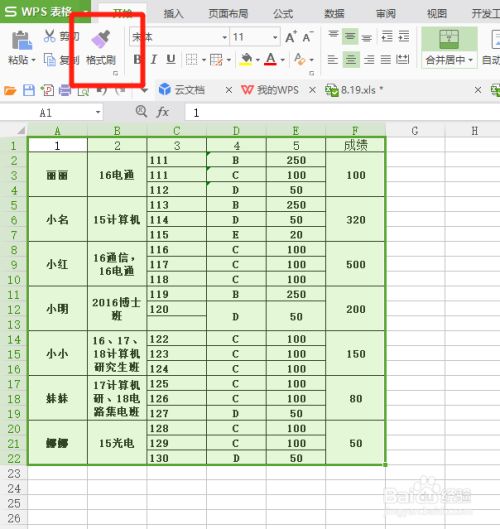500x529 pixels.
Task: Click the Save floppy disk icon
Action: point(29,90)
